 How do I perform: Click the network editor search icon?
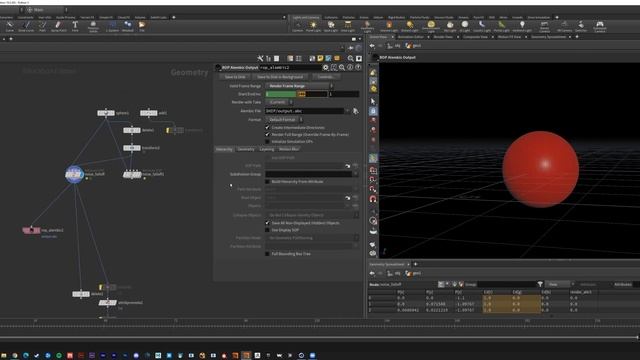(x=350, y=58)
